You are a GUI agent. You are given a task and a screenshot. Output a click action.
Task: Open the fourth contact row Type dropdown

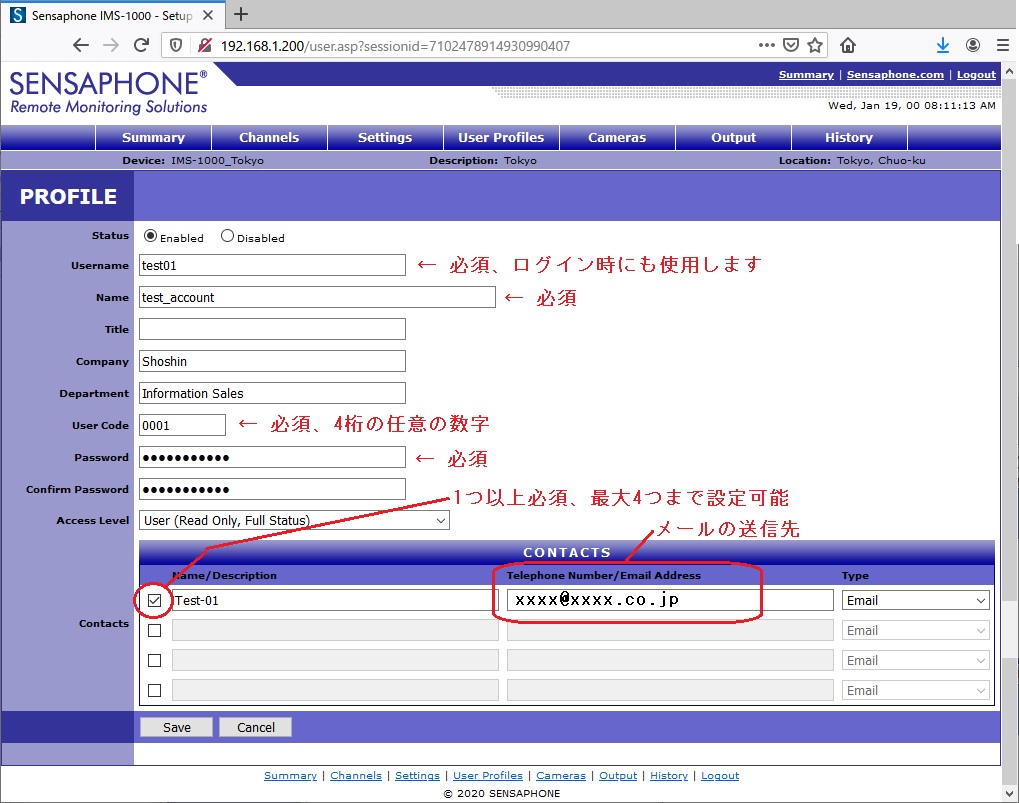[x=916, y=690]
